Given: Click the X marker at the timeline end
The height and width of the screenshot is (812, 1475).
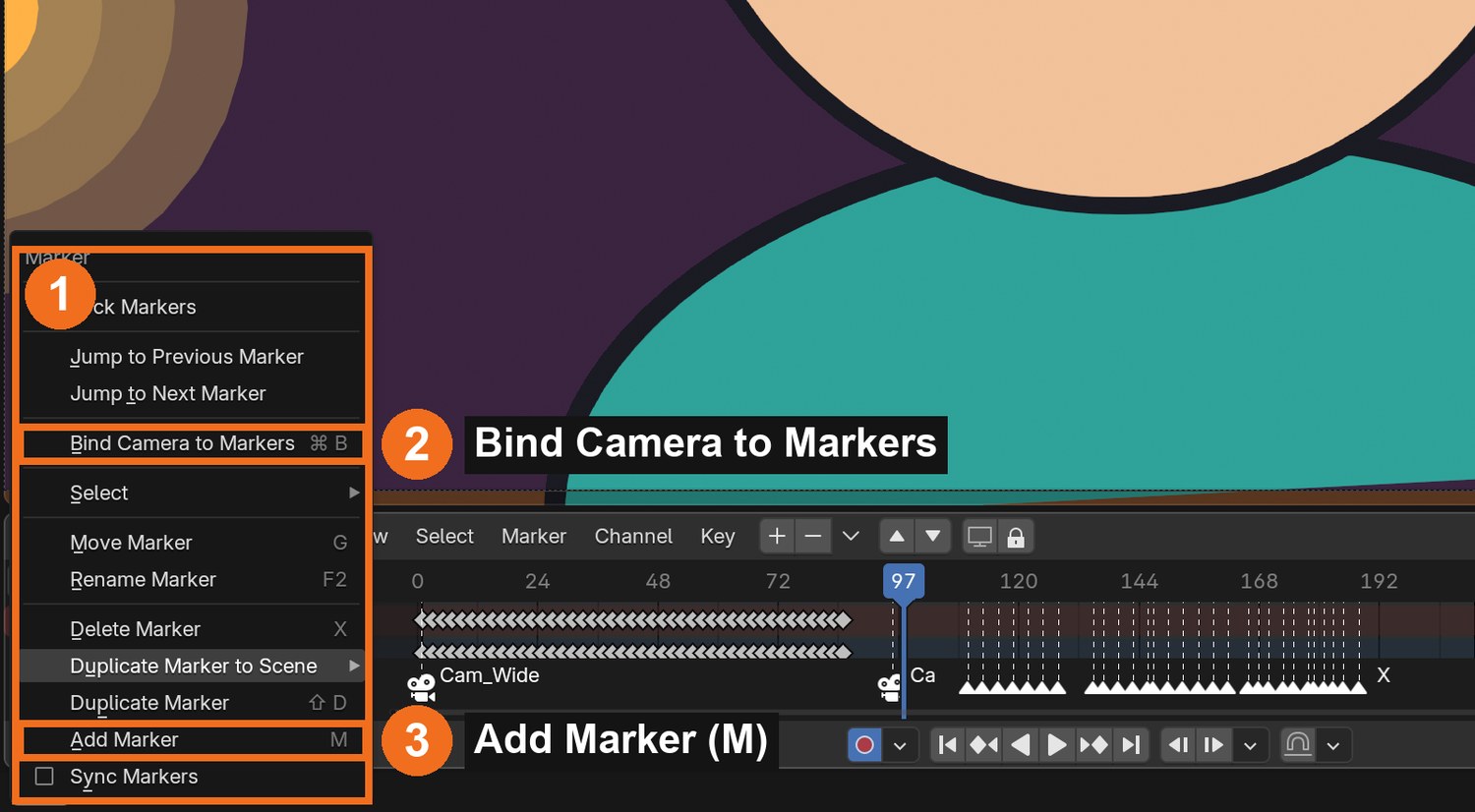Looking at the screenshot, I should 1384,675.
